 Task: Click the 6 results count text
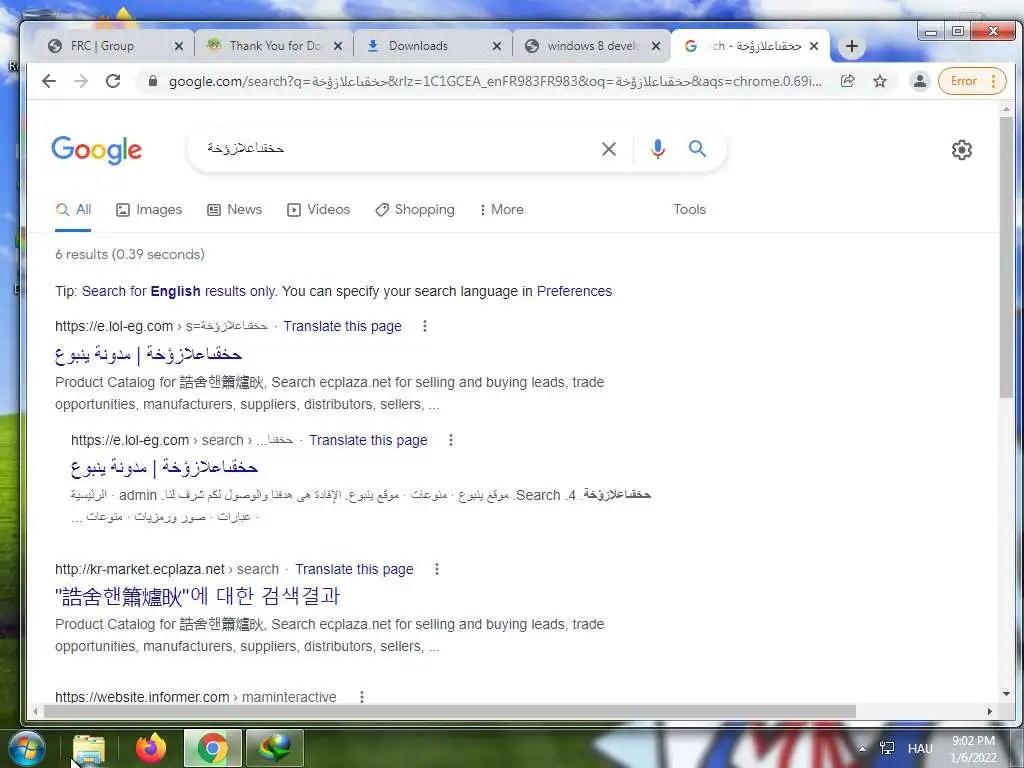point(130,255)
